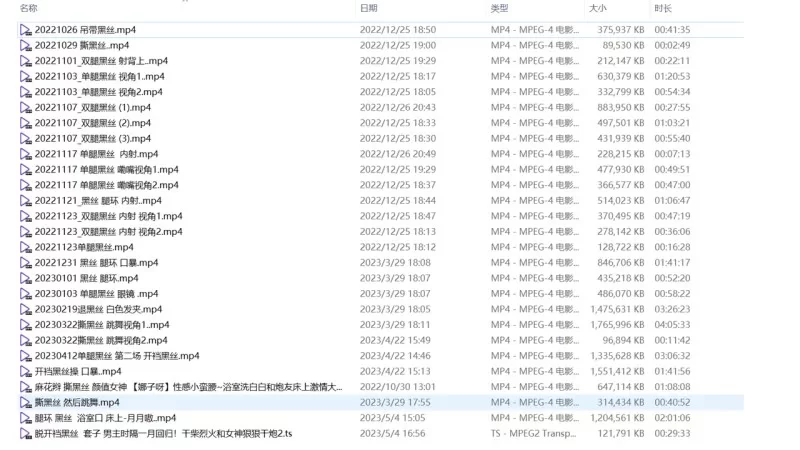Click the 类型 column header

tap(500, 8)
